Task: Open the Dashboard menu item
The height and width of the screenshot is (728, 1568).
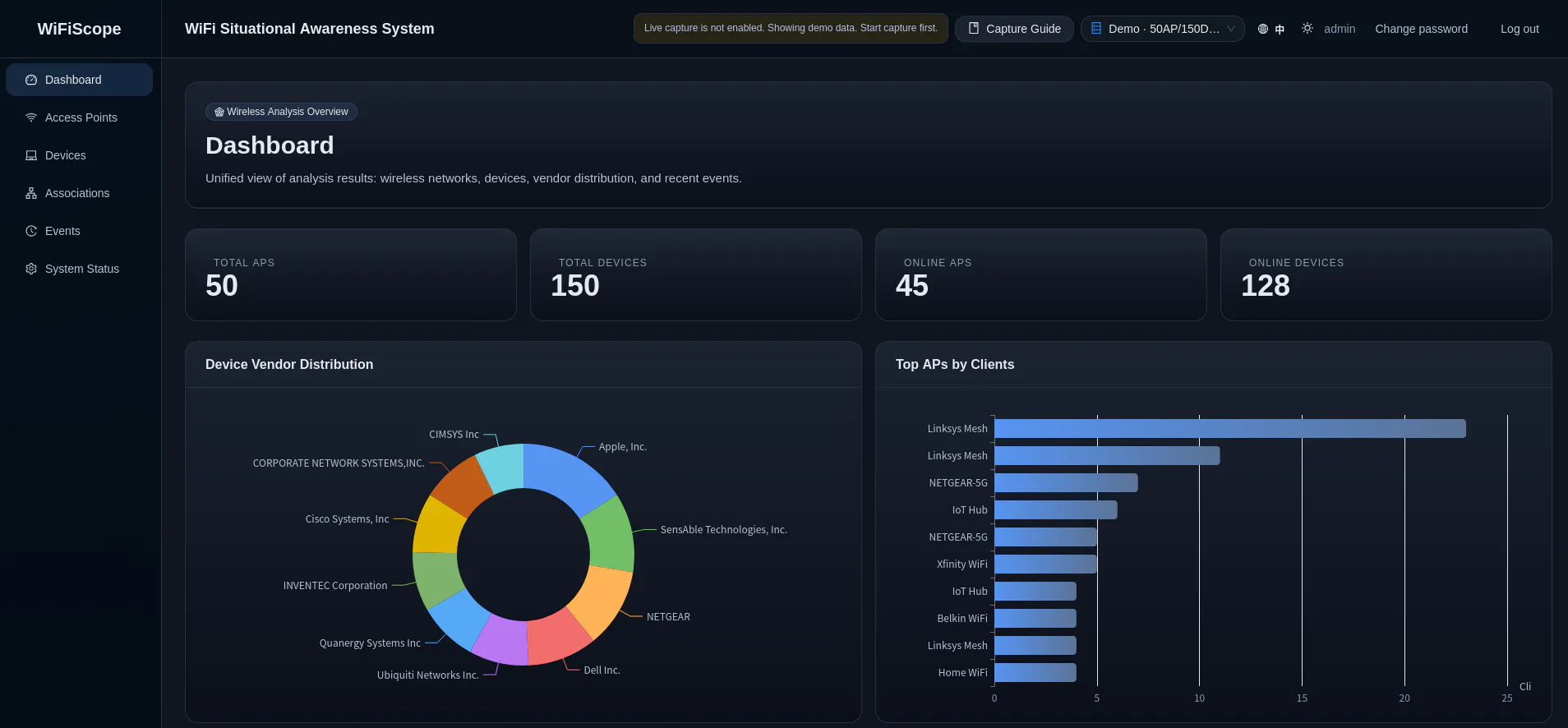Action: (x=79, y=80)
